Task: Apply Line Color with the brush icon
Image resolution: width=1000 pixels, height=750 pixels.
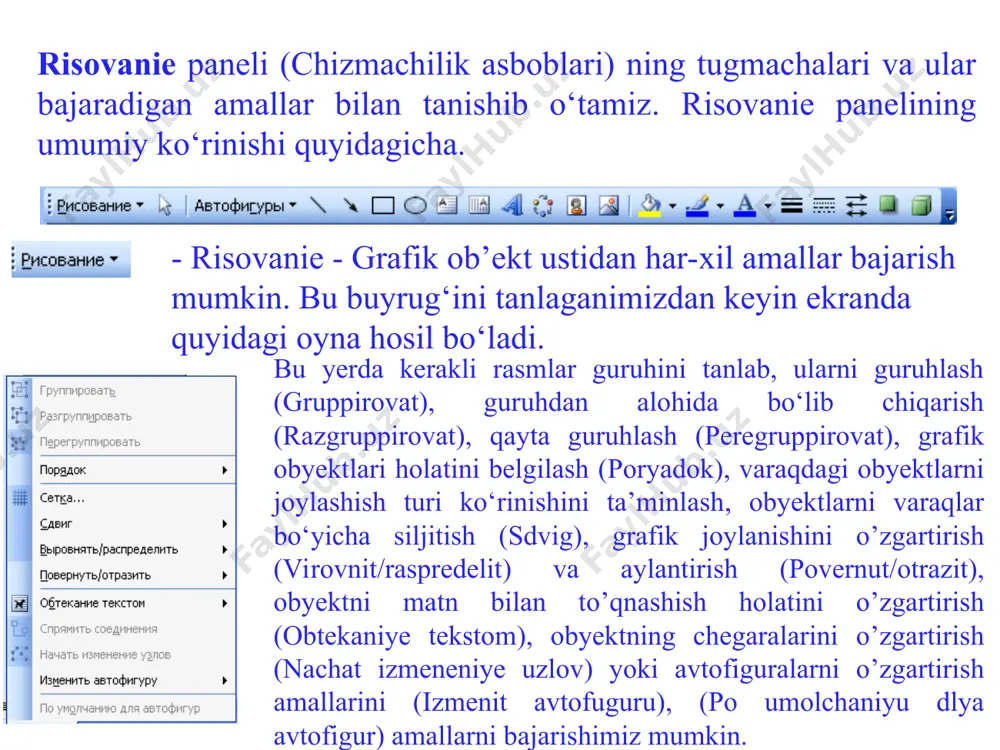Action: click(x=697, y=205)
